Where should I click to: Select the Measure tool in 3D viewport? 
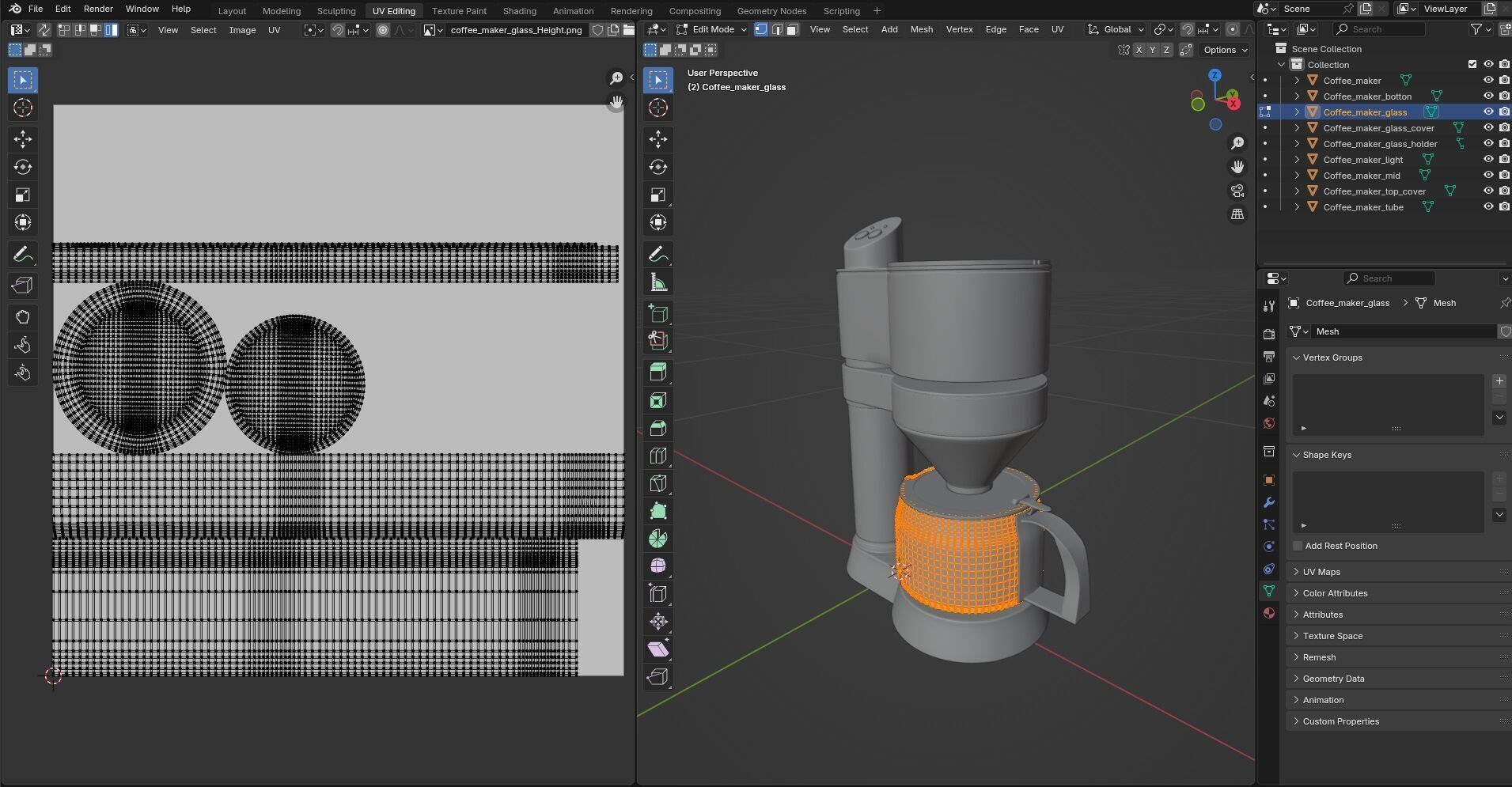tap(657, 282)
